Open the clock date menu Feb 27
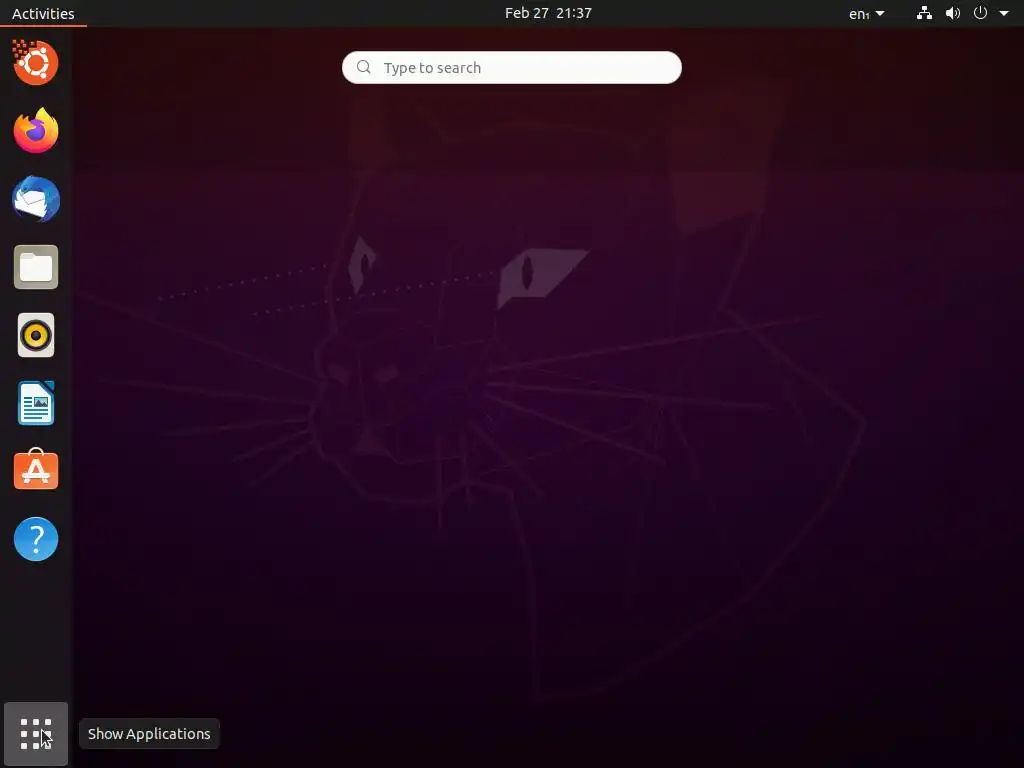The image size is (1024, 768). click(x=549, y=13)
